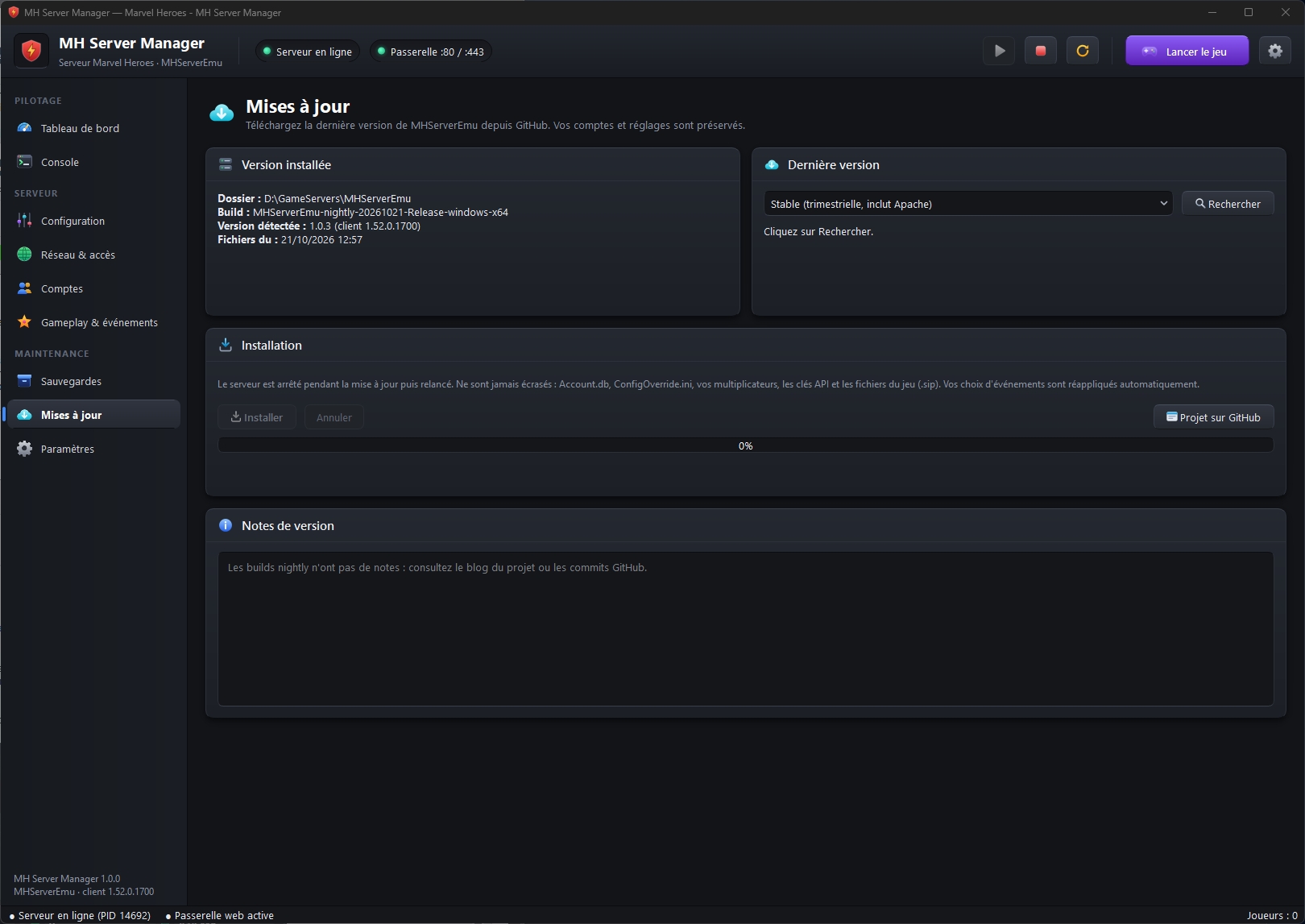Click the MH Server Manager shield logo
The image size is (1305, 924).
tap(31, 51)
